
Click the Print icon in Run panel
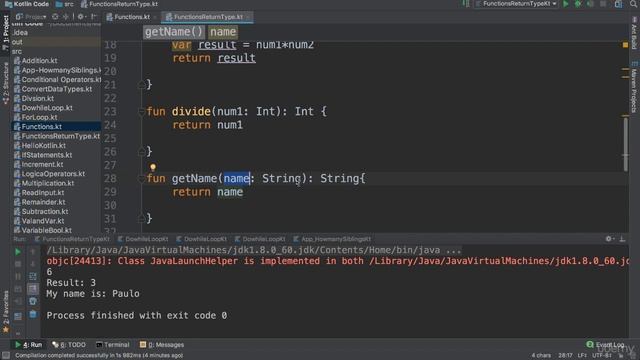click(33, 301)
